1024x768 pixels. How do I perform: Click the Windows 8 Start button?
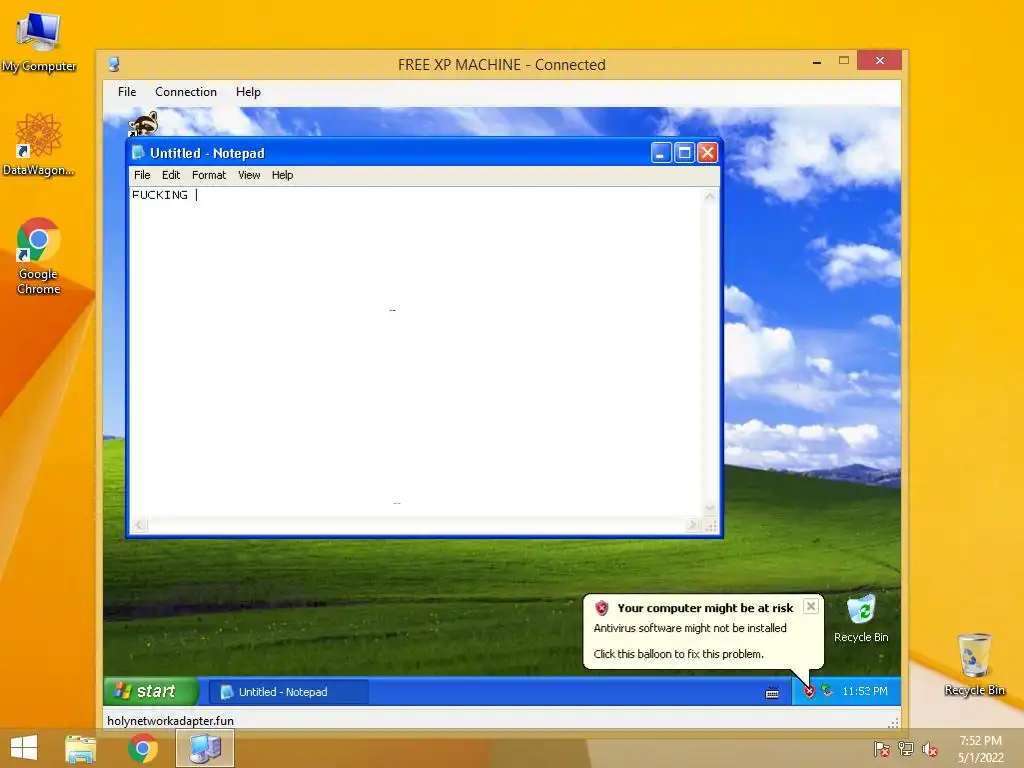pos(24,748)
